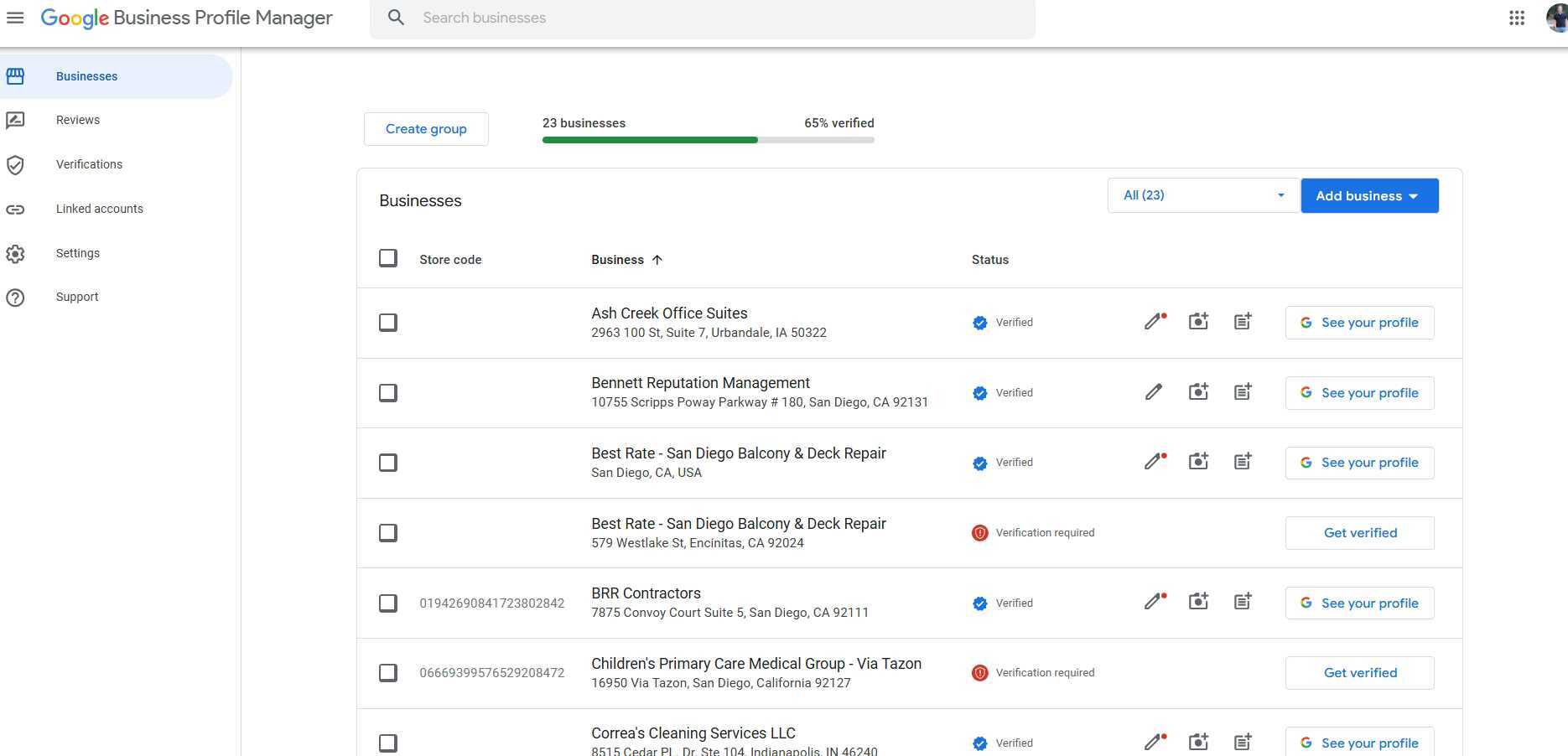Screen dimensions: 1568x756
Task: See your profile for BRR Contractors
Action: (1359, 603)
